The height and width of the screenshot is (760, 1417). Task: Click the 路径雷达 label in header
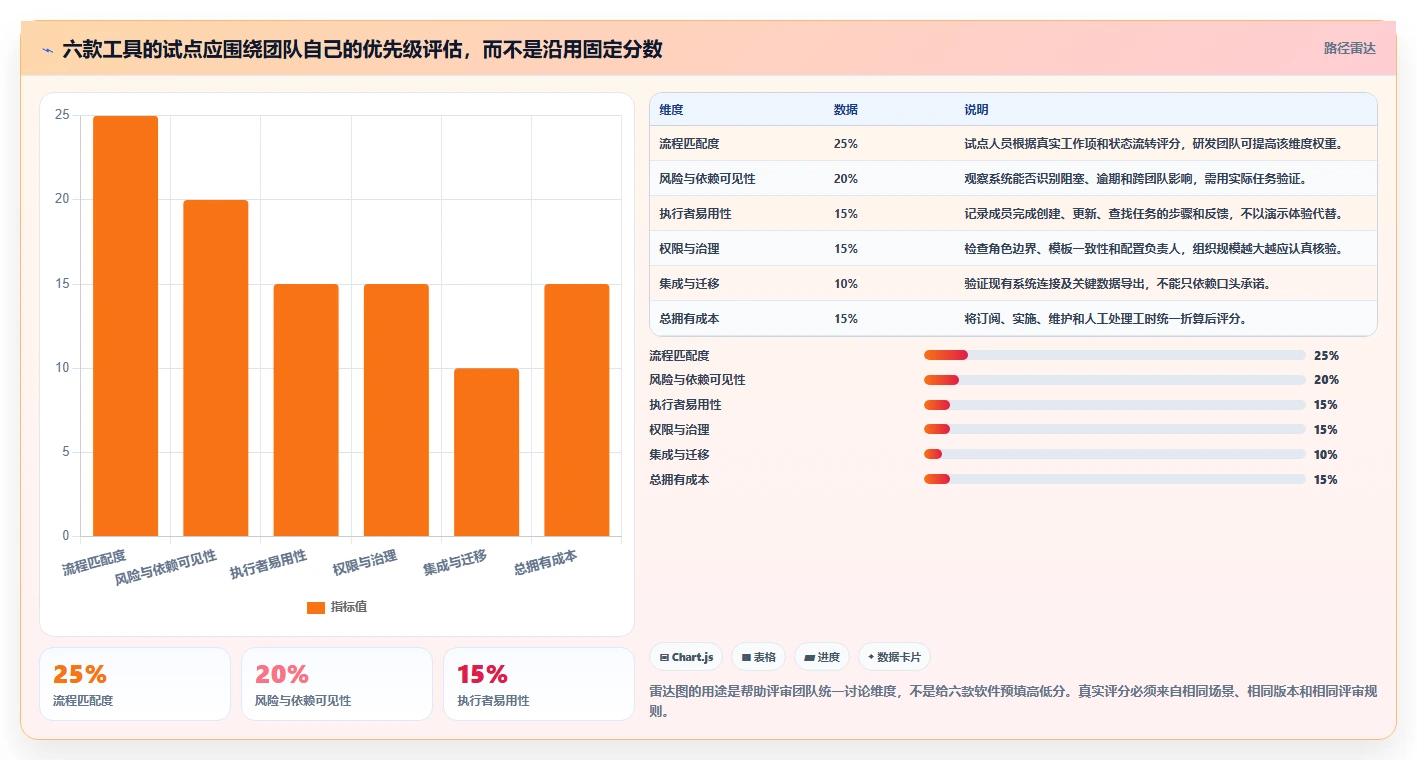1349,48
